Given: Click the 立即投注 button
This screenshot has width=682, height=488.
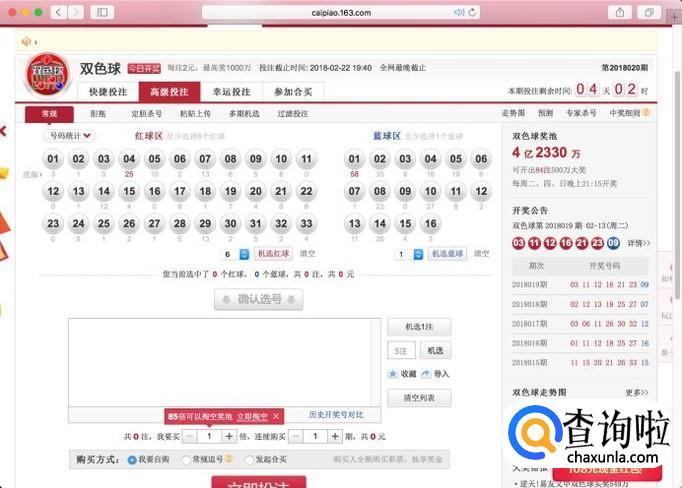Looking at the screenshot, I should 259,483.
